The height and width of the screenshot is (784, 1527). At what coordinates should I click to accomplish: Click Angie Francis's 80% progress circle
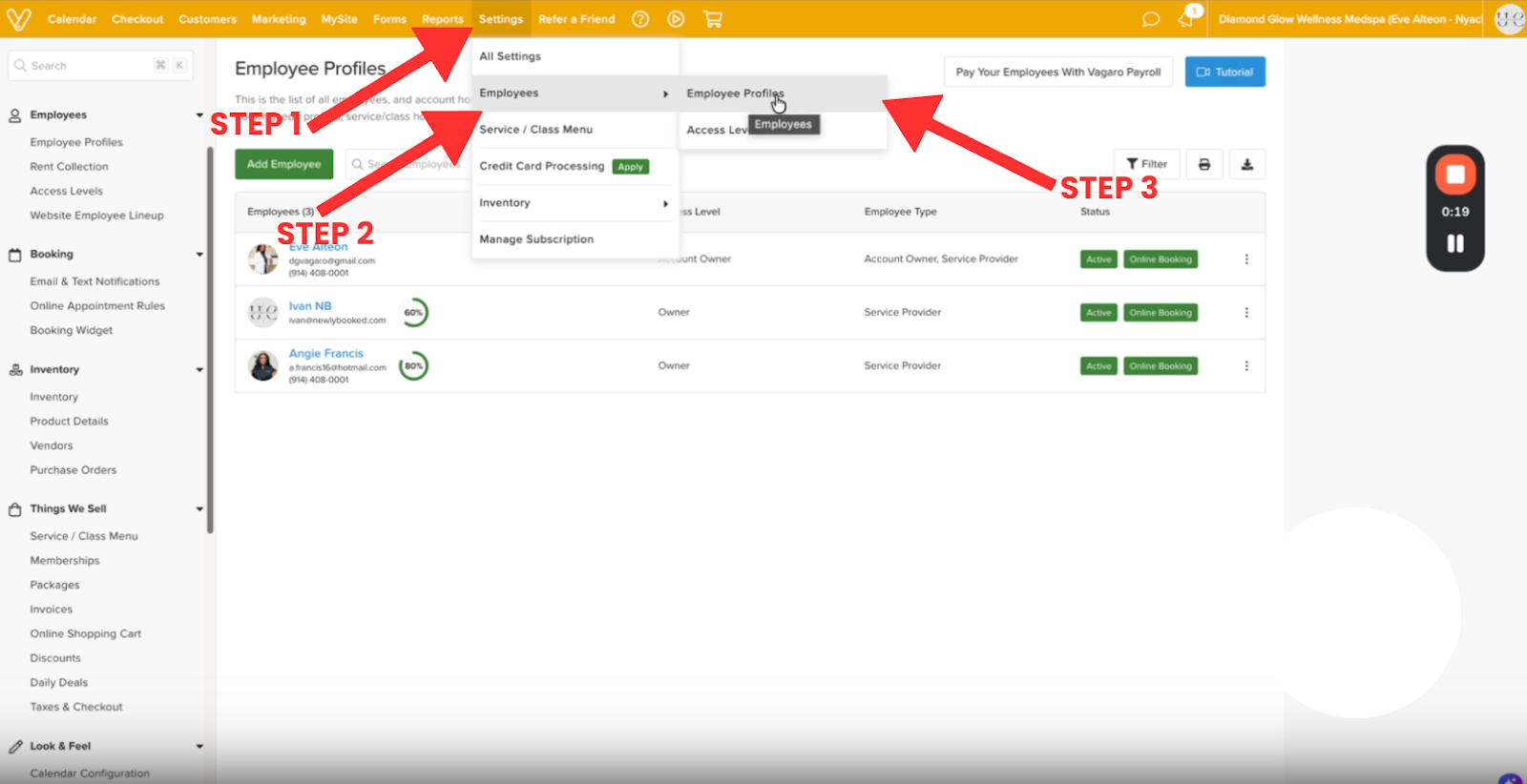point(413,365)
